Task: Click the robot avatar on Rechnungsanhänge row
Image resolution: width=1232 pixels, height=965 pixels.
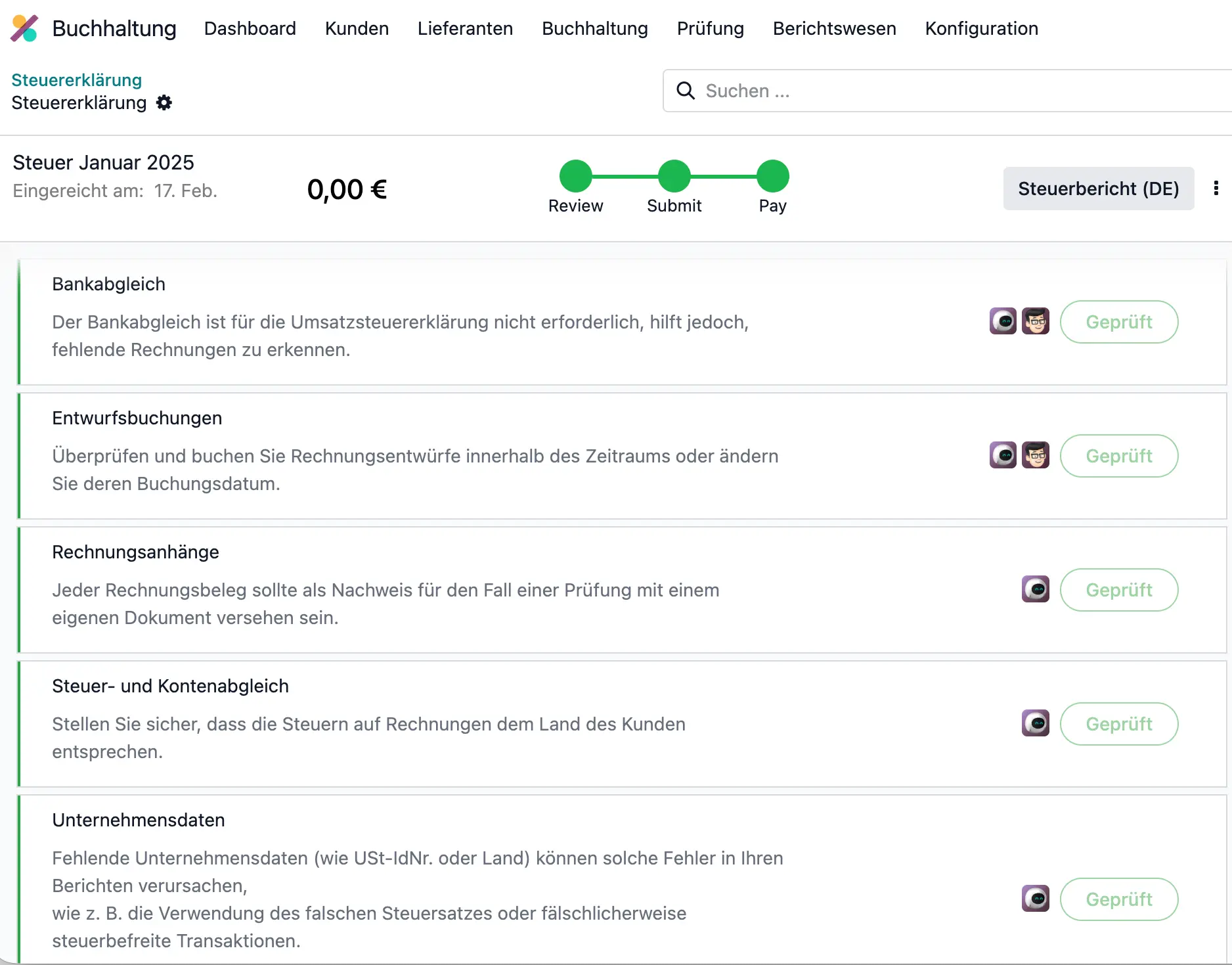Action: pyautogui.click(x=1034, y=589)
